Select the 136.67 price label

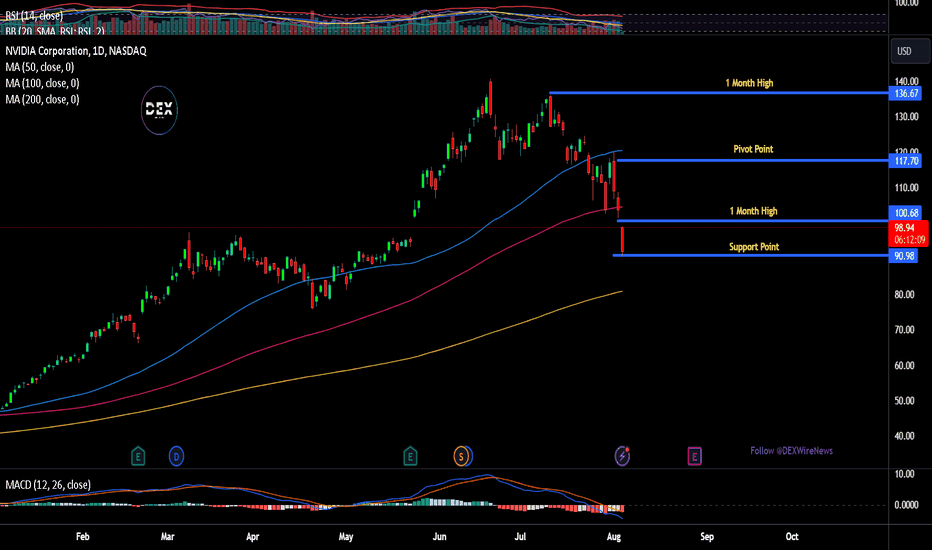click(x=905, y=93)
